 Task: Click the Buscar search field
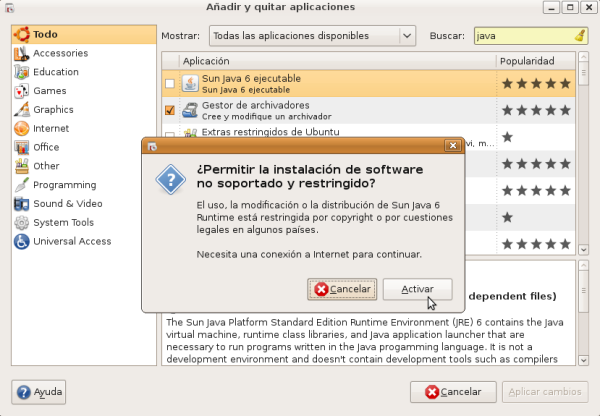(521, 36)
